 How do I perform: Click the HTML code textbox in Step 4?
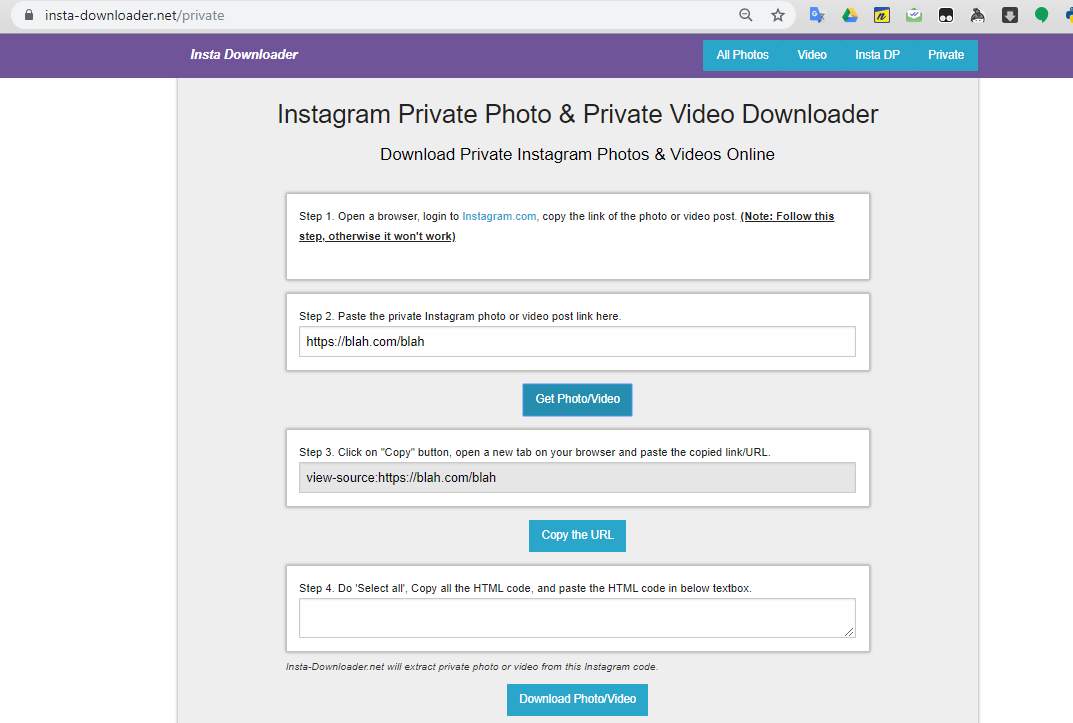tap(577, 618)
